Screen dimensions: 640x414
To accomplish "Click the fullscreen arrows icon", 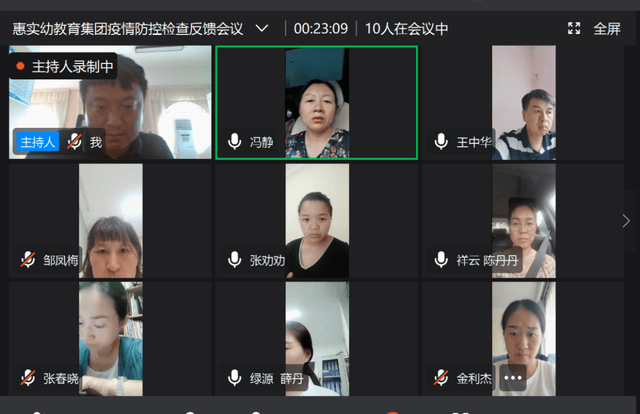I will (x=574, y=29).
